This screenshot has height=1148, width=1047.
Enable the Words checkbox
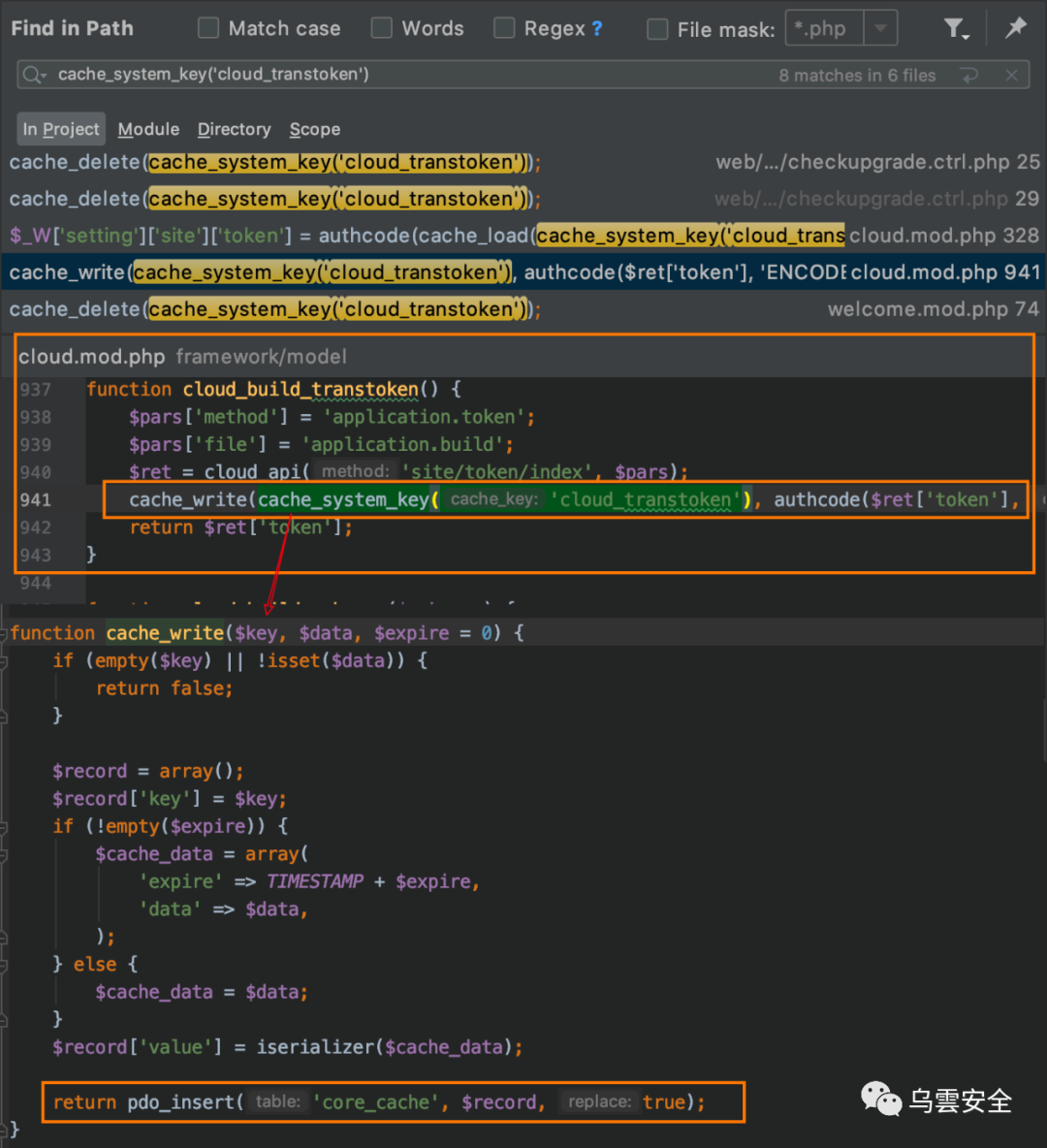381,28
